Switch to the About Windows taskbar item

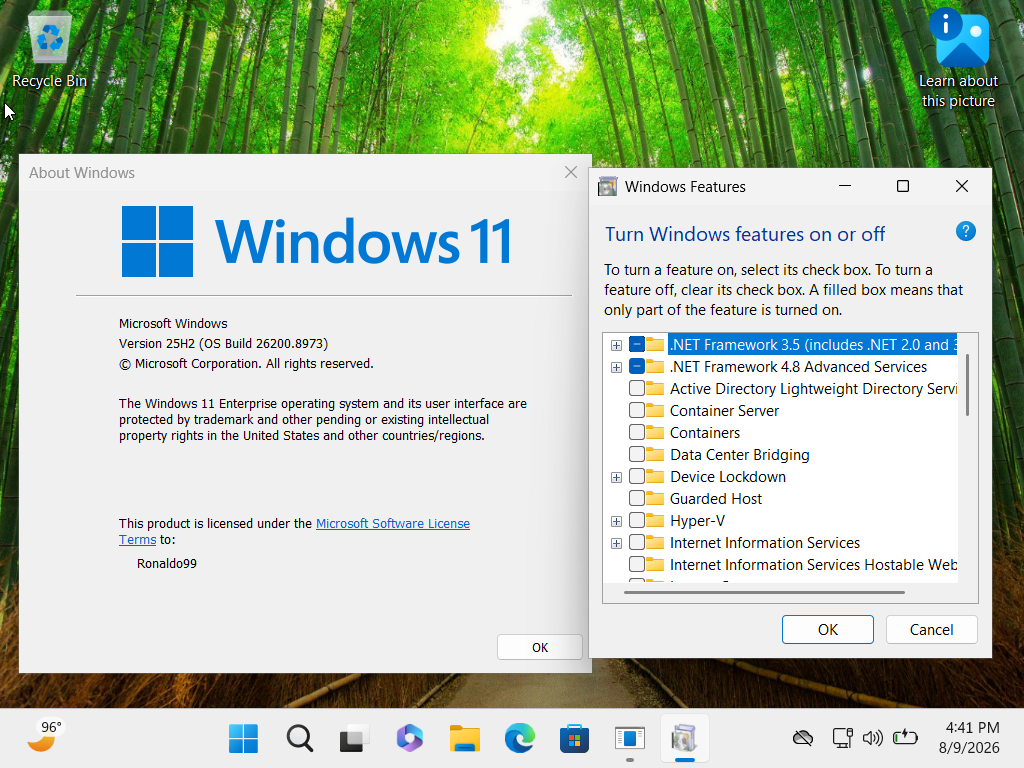coord(630,739)
